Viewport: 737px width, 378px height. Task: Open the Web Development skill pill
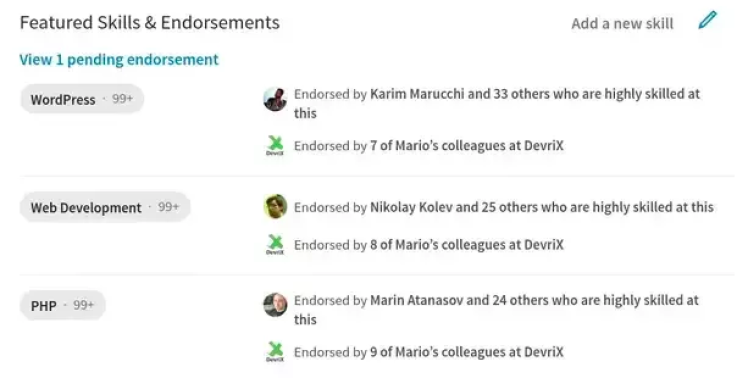pyautogui.click(x=105, y=207)
